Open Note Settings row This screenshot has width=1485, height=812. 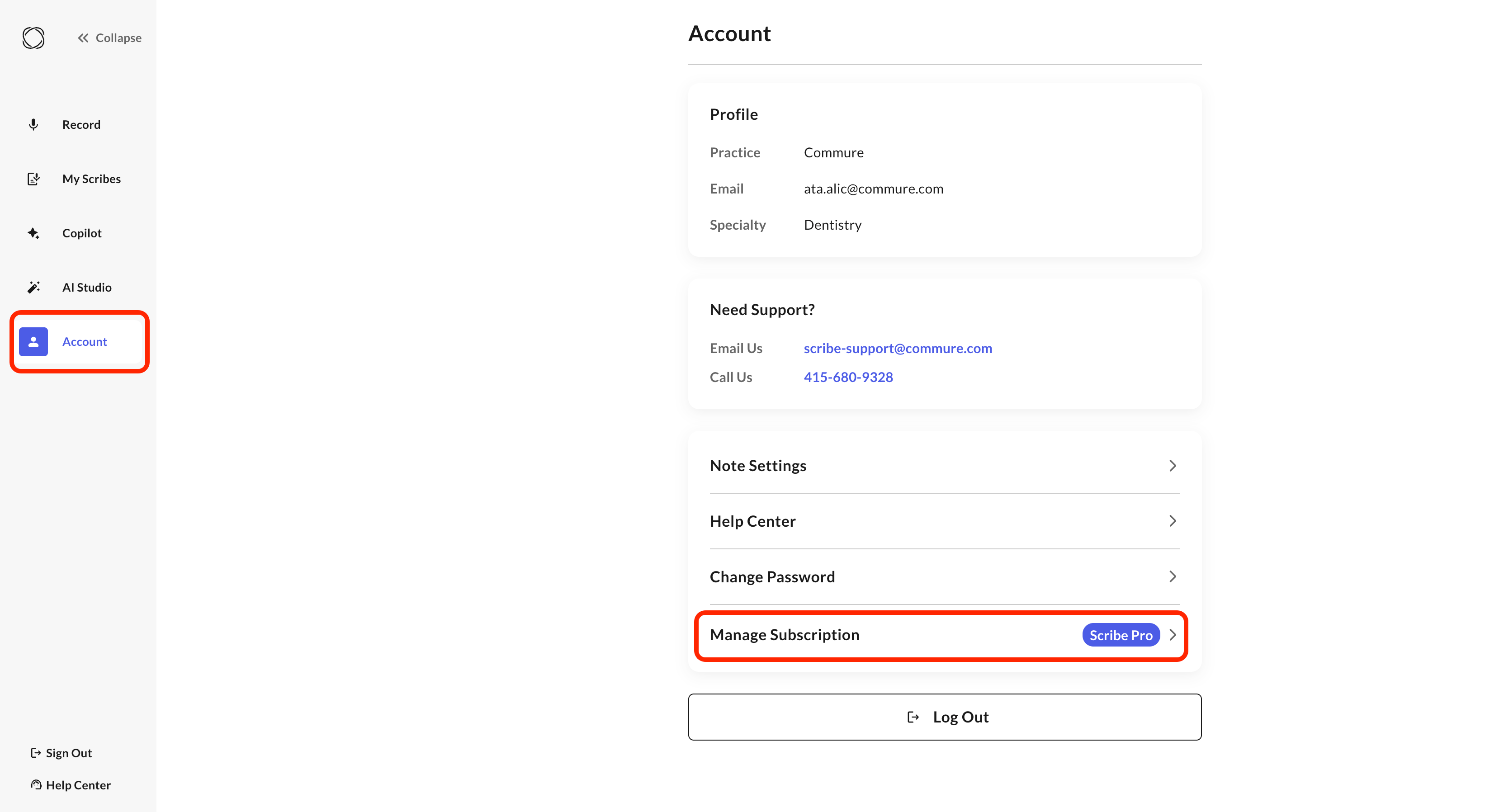(944, 466)
